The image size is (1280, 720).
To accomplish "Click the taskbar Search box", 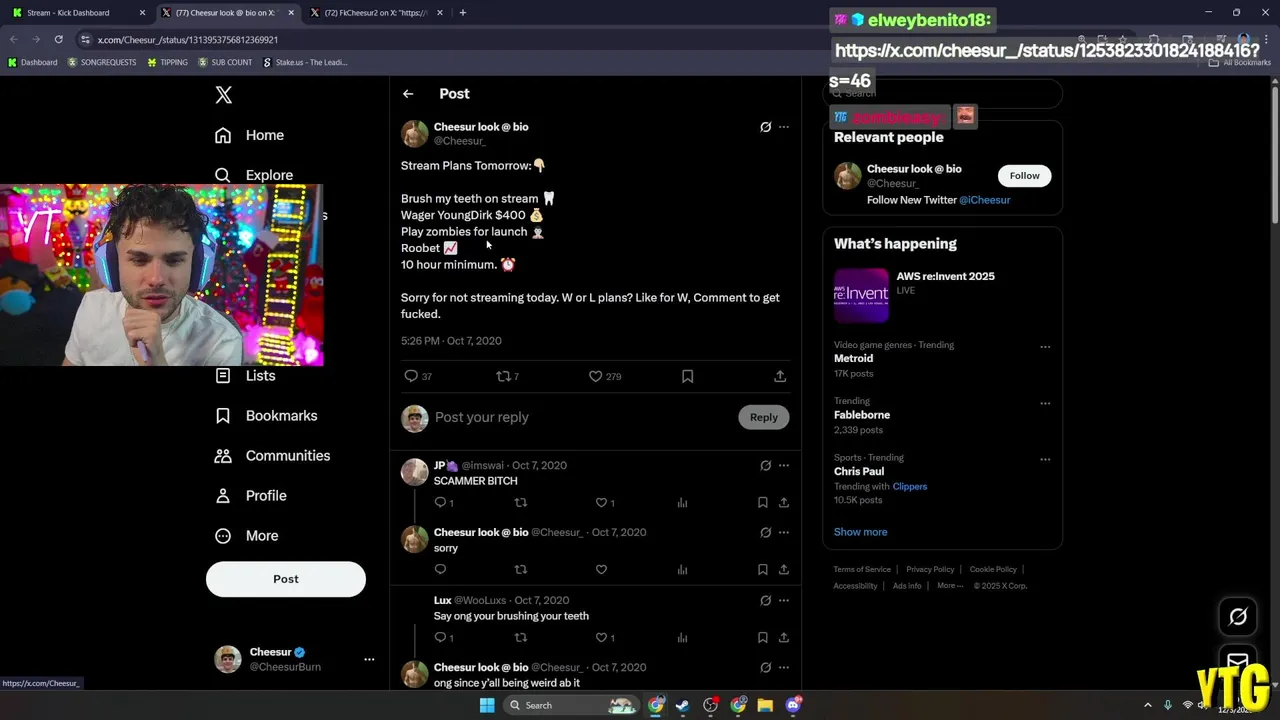I will point(572,705).
